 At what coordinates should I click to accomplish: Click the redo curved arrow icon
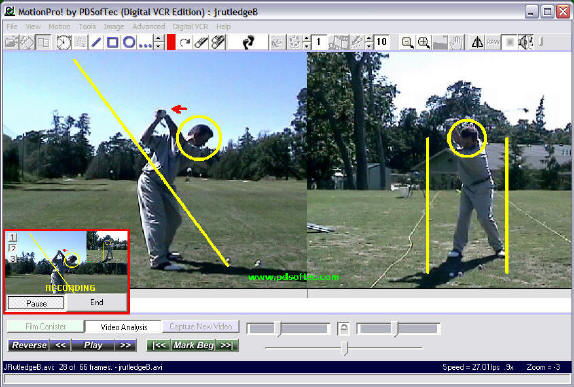185,42
